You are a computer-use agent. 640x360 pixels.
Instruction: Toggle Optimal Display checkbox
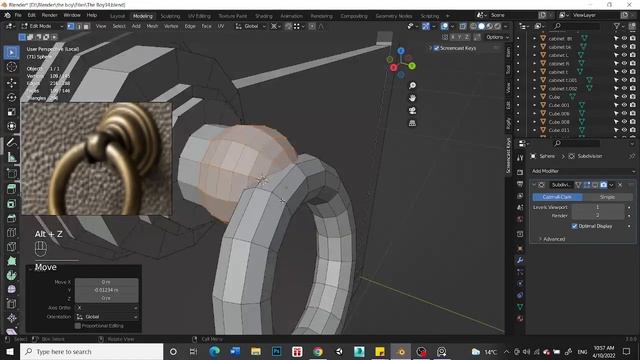pos(574,226)
